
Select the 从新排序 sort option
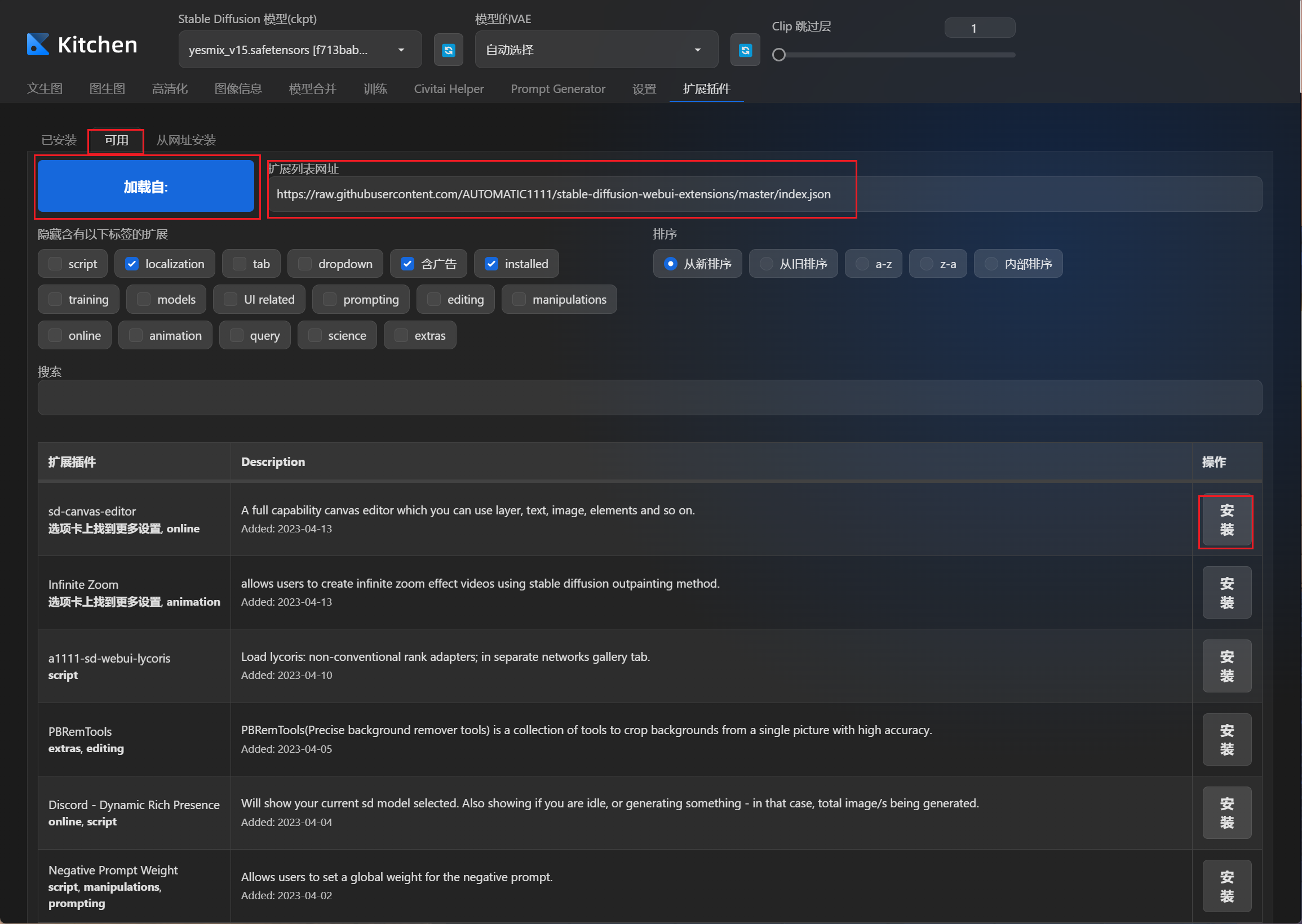[697, 264]
